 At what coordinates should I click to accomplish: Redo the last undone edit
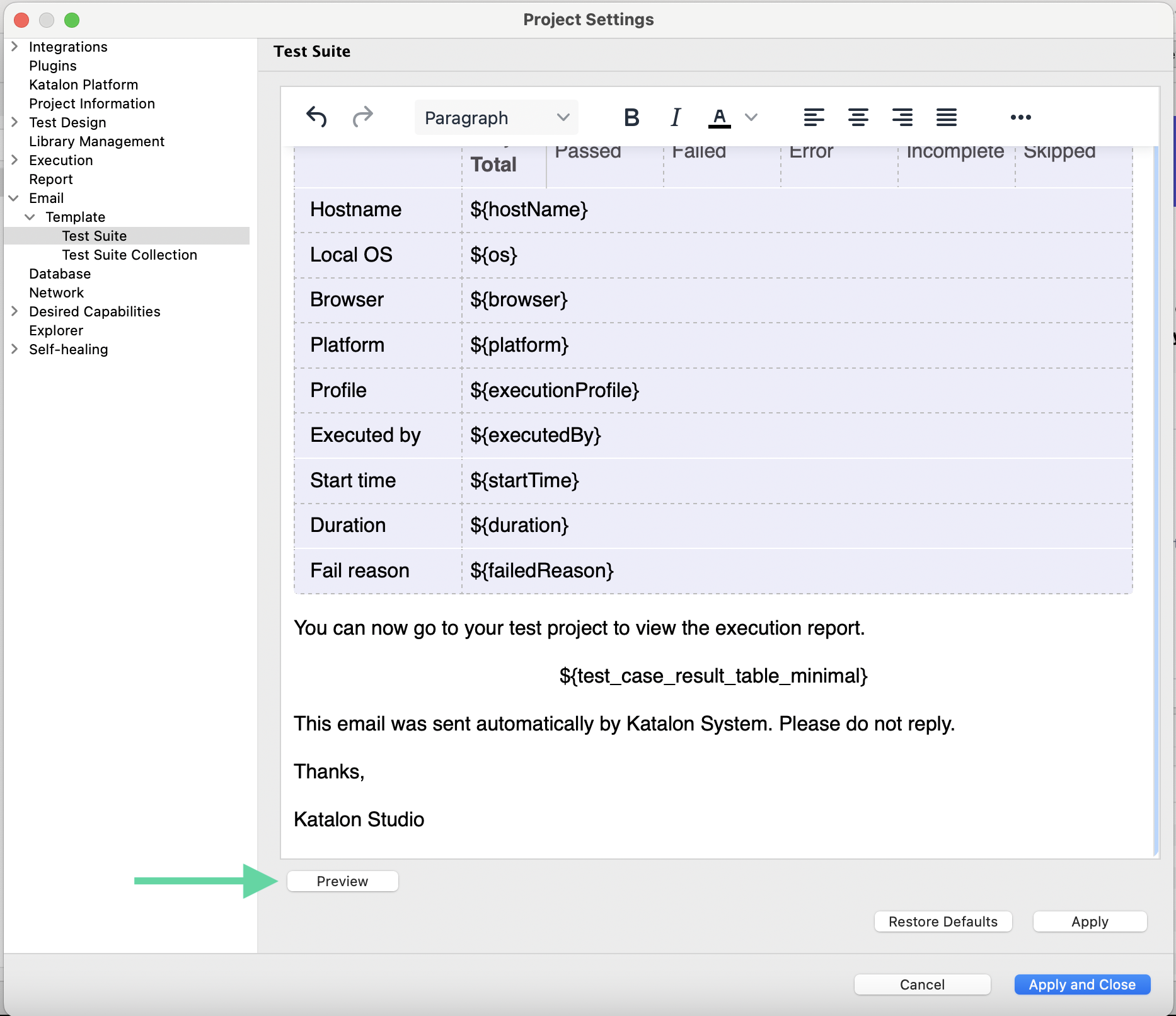click(362, 117)
